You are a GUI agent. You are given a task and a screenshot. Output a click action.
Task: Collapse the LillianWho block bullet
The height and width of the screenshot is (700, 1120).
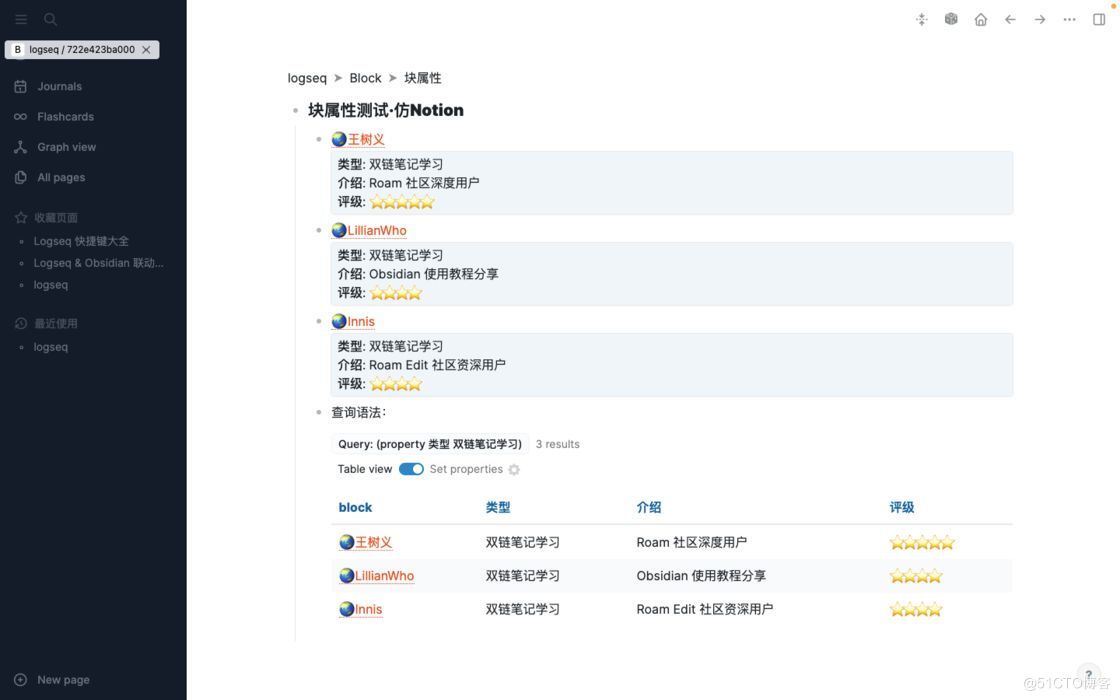[x=319, y=230]
